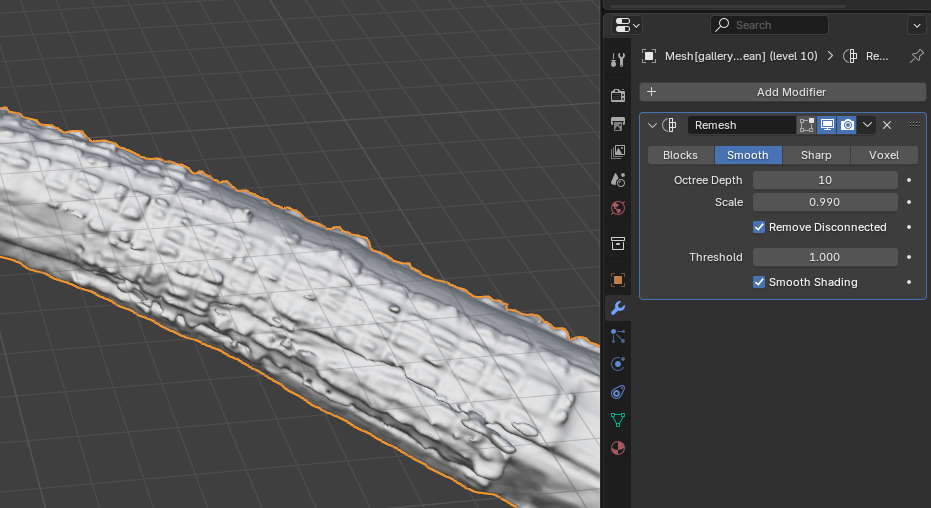Open the Render properties tab
This screenshot has width=931, height=508.
click(x=618, y=95)
